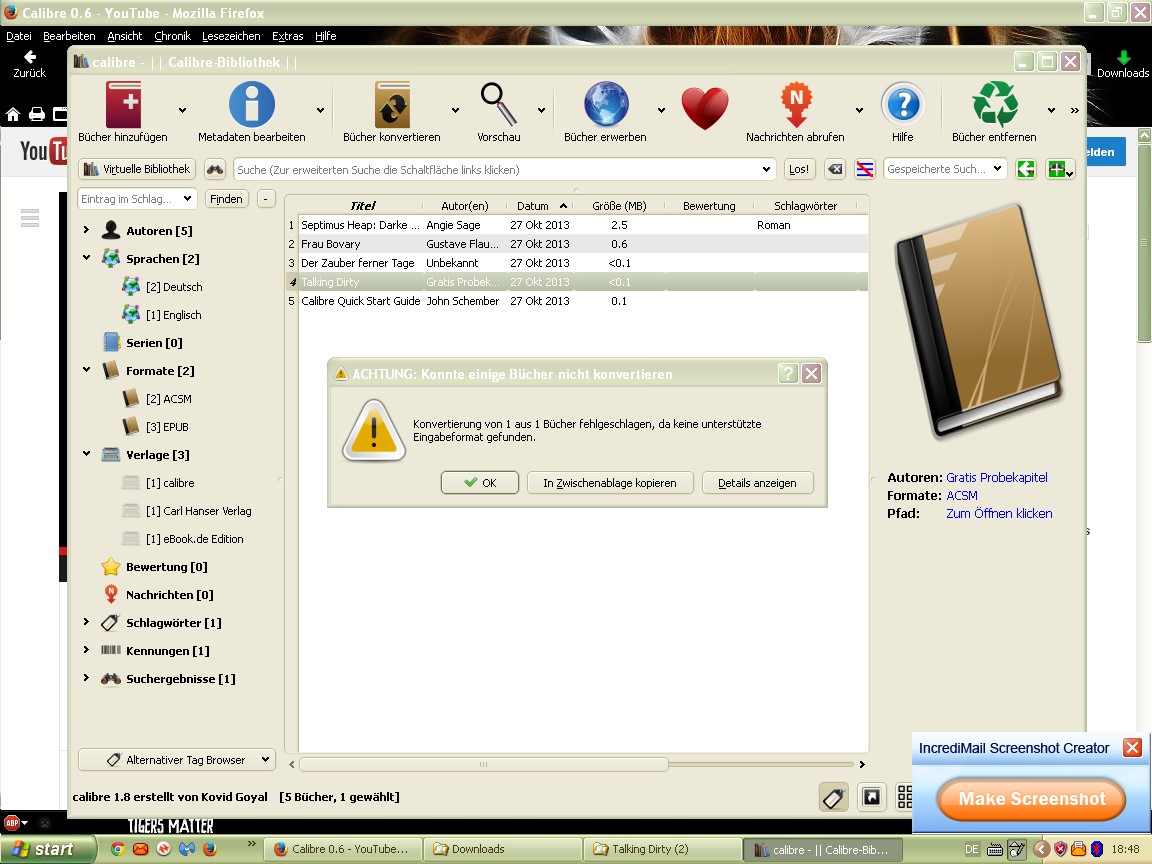Open Firefox Lesezeichen menu

tap(231, 36)
